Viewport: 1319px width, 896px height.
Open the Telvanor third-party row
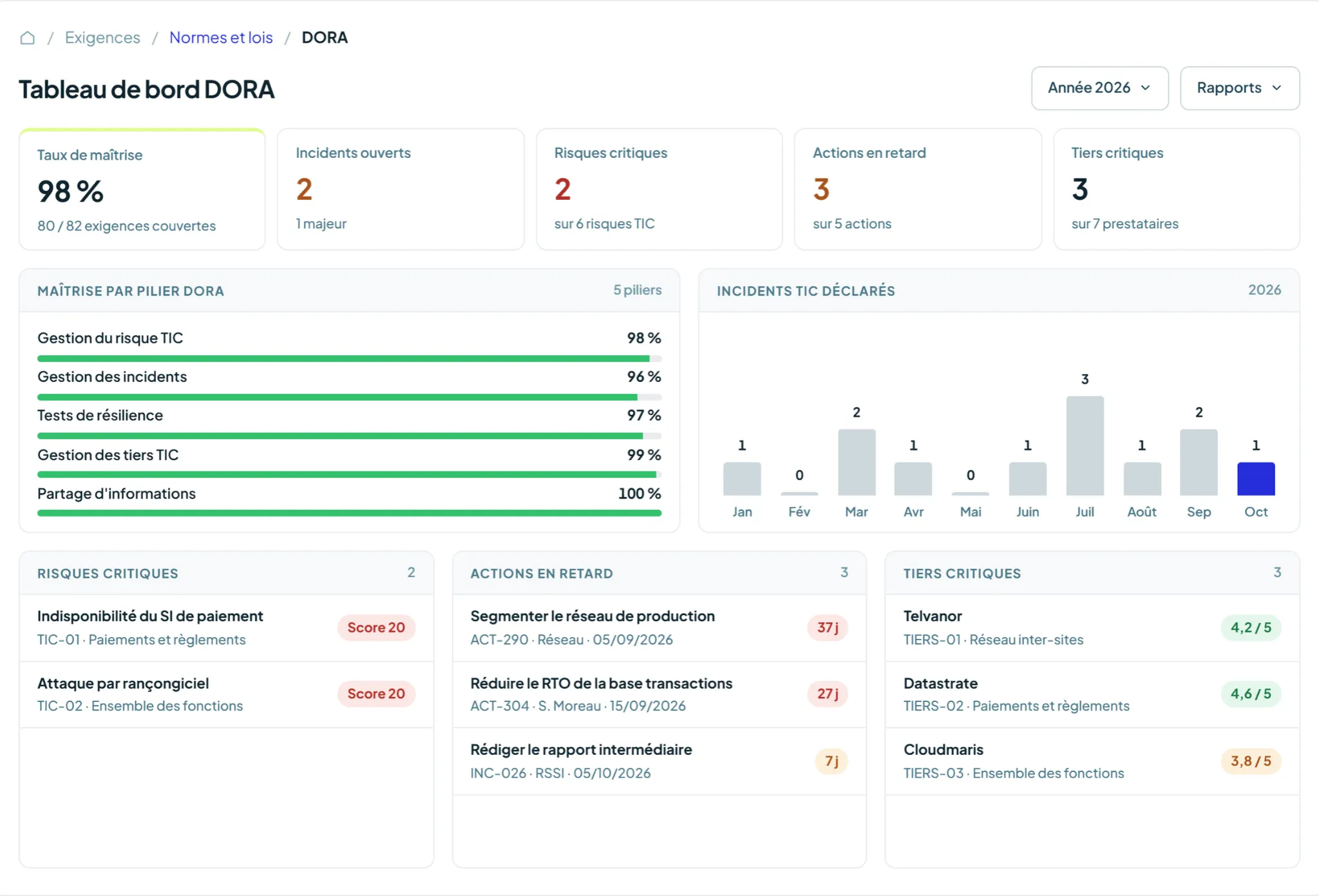coord(1092,628)
